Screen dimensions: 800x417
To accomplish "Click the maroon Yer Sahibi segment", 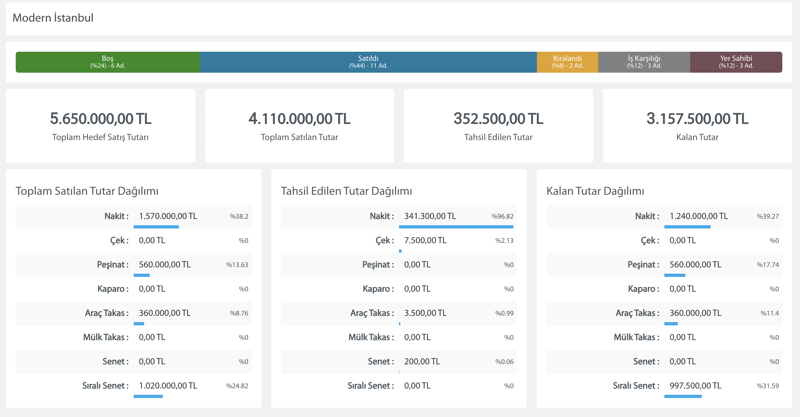I will [736, 62].
